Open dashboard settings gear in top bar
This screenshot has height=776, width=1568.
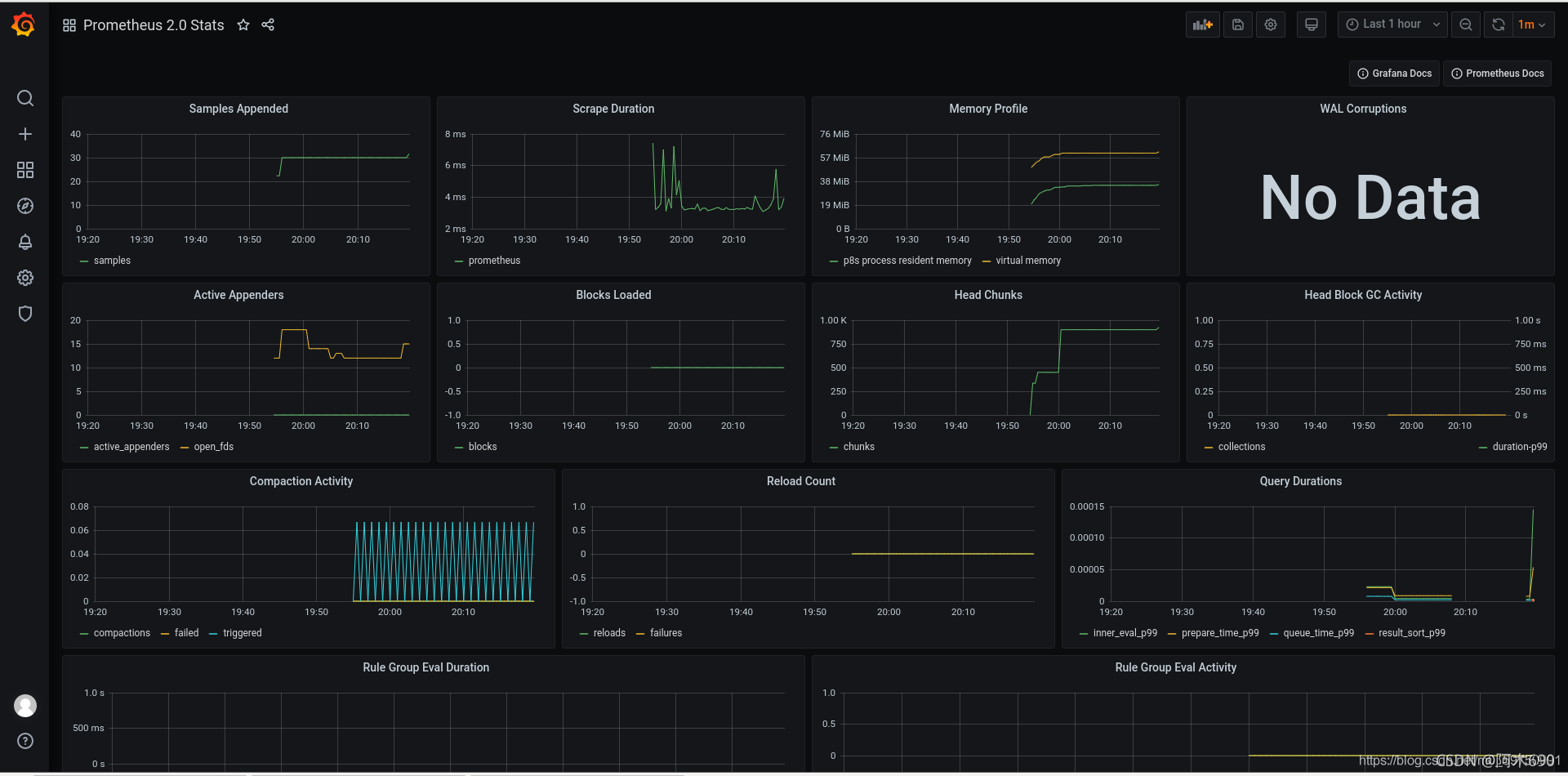point(1271,25)
